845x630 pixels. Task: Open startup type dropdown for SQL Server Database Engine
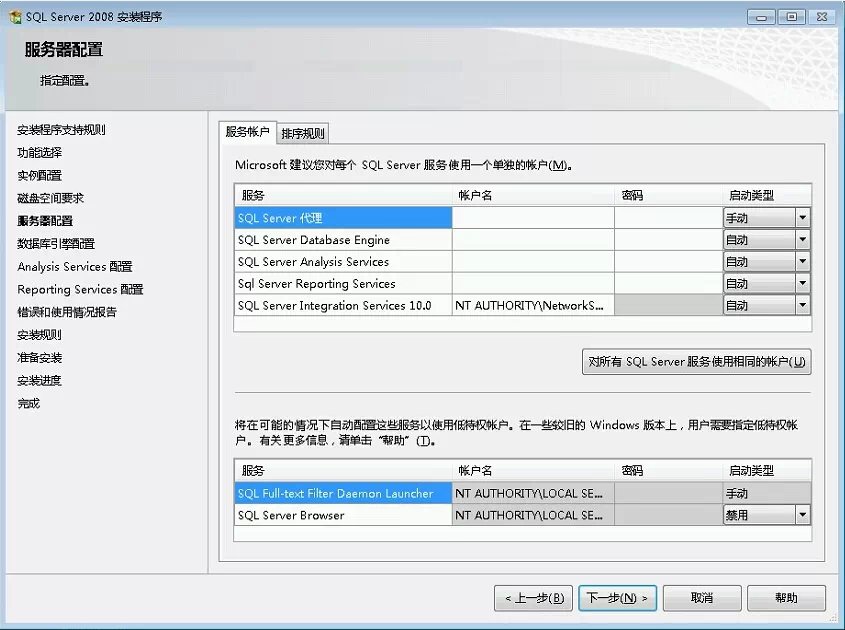tap(801, 240)
